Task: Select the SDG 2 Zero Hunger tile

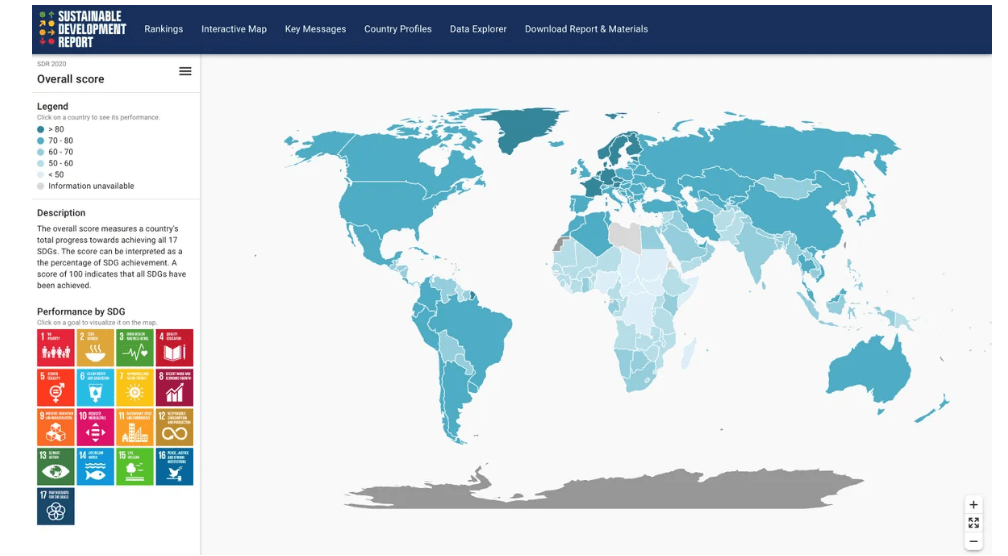Action: click(95, 347)
